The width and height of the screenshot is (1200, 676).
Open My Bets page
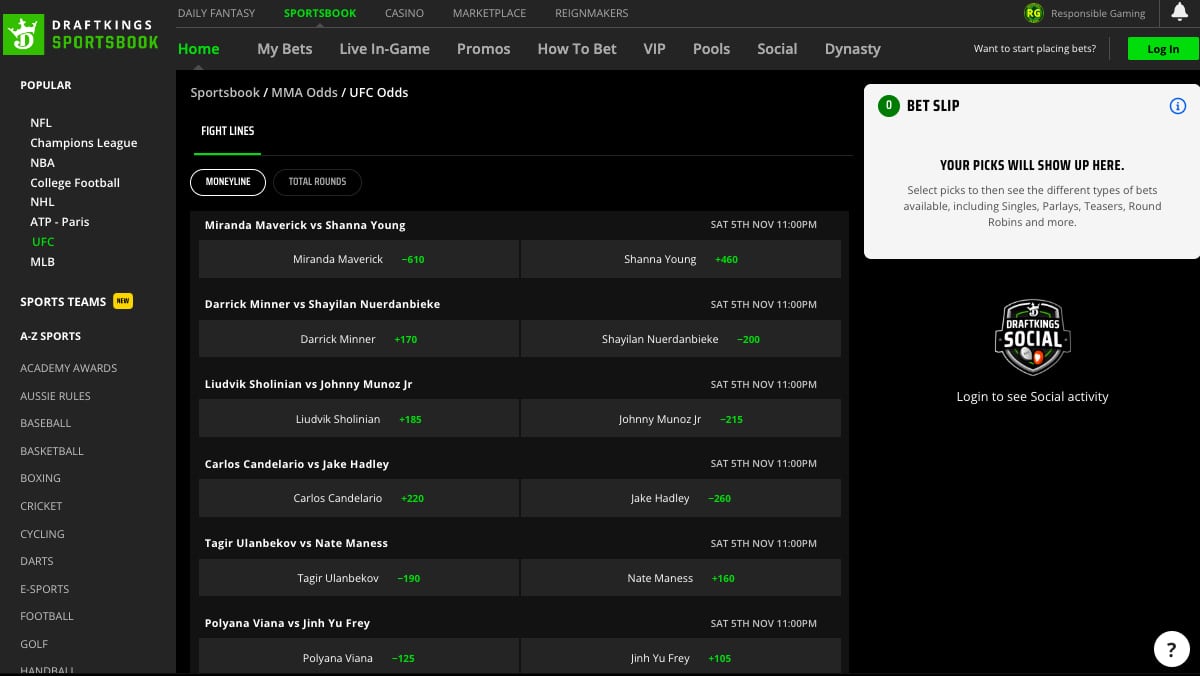tap(284, 48)
